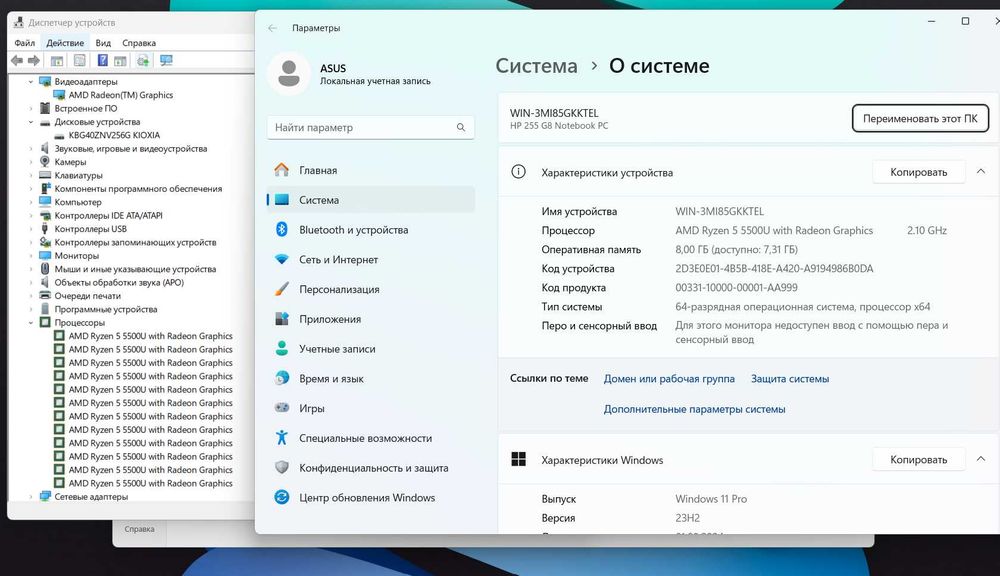Collapse the Процессоры tree node
This screenshot has height=576, width=1000.
pos(30,323)
